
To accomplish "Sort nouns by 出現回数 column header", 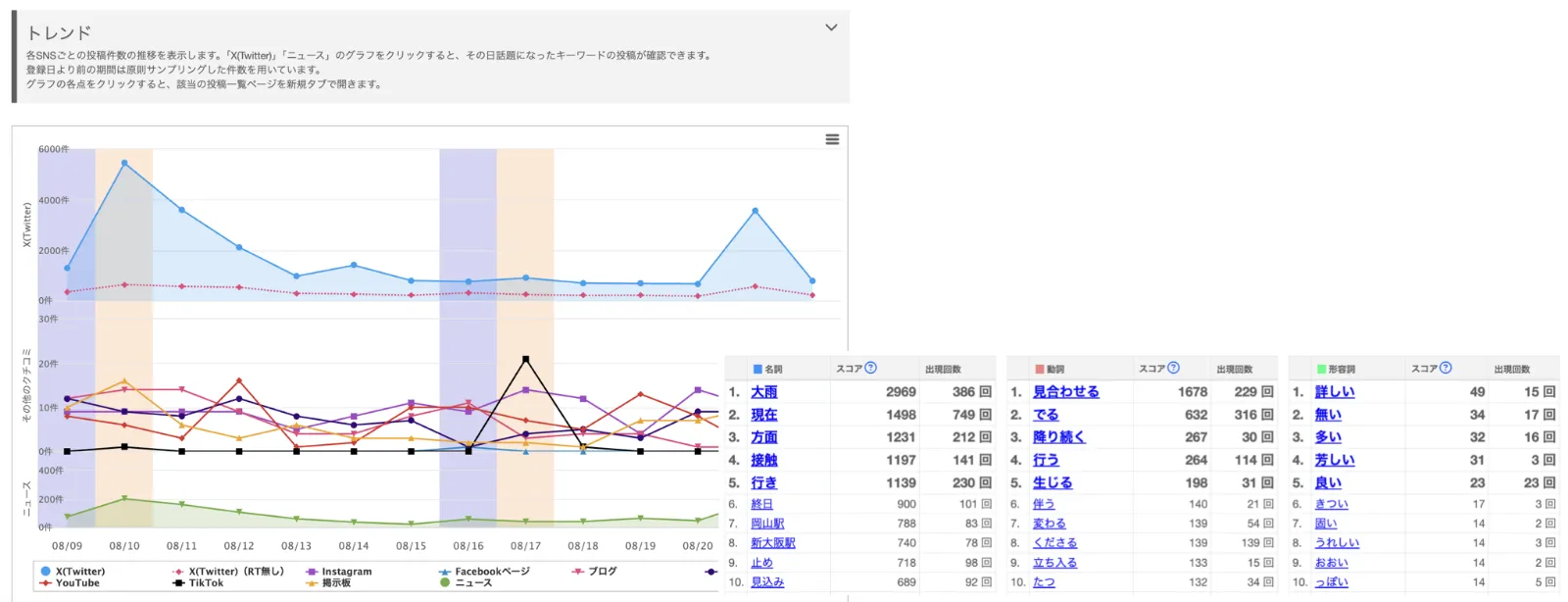I will coord(943,370).
